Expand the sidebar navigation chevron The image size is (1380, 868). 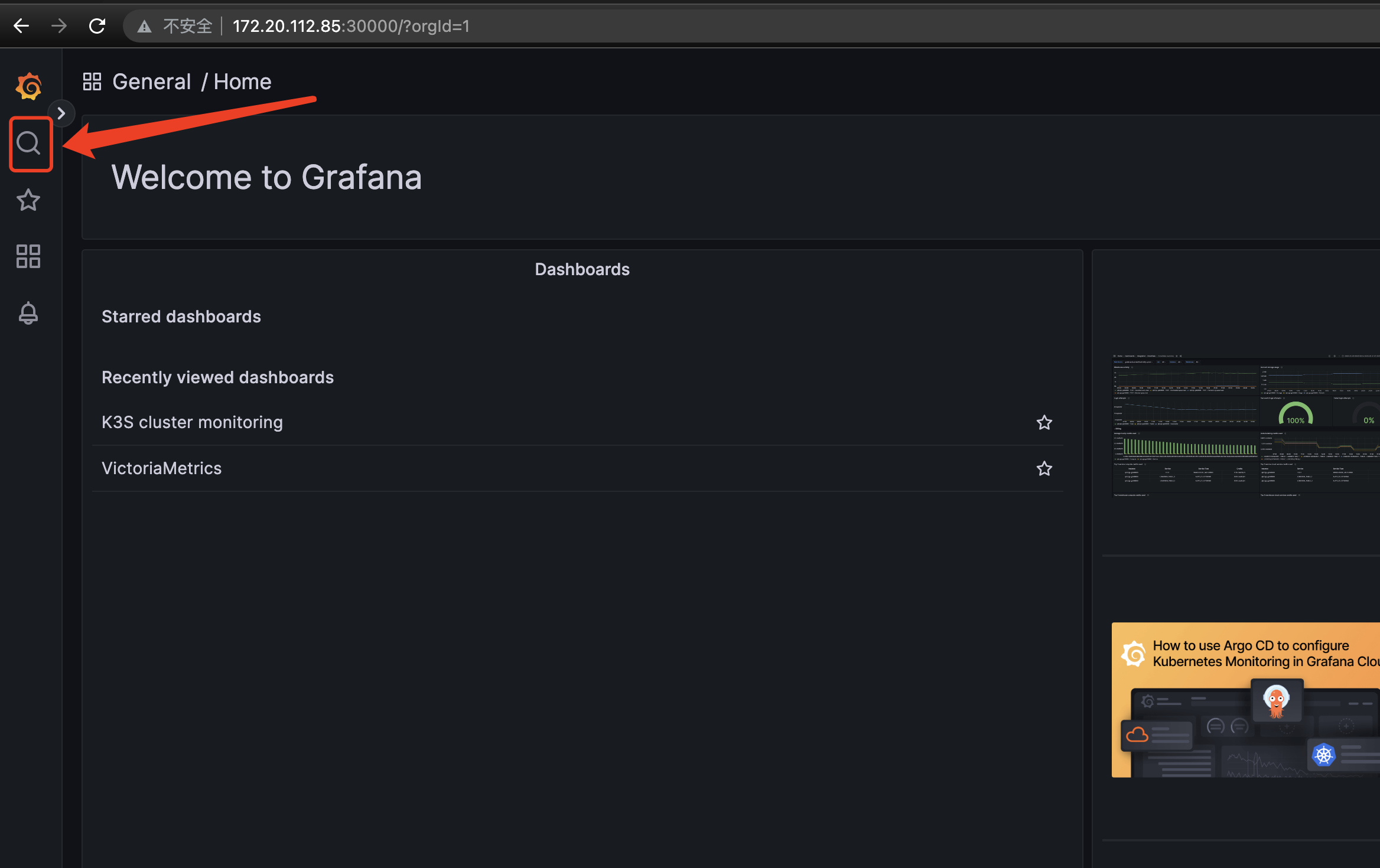61,113
